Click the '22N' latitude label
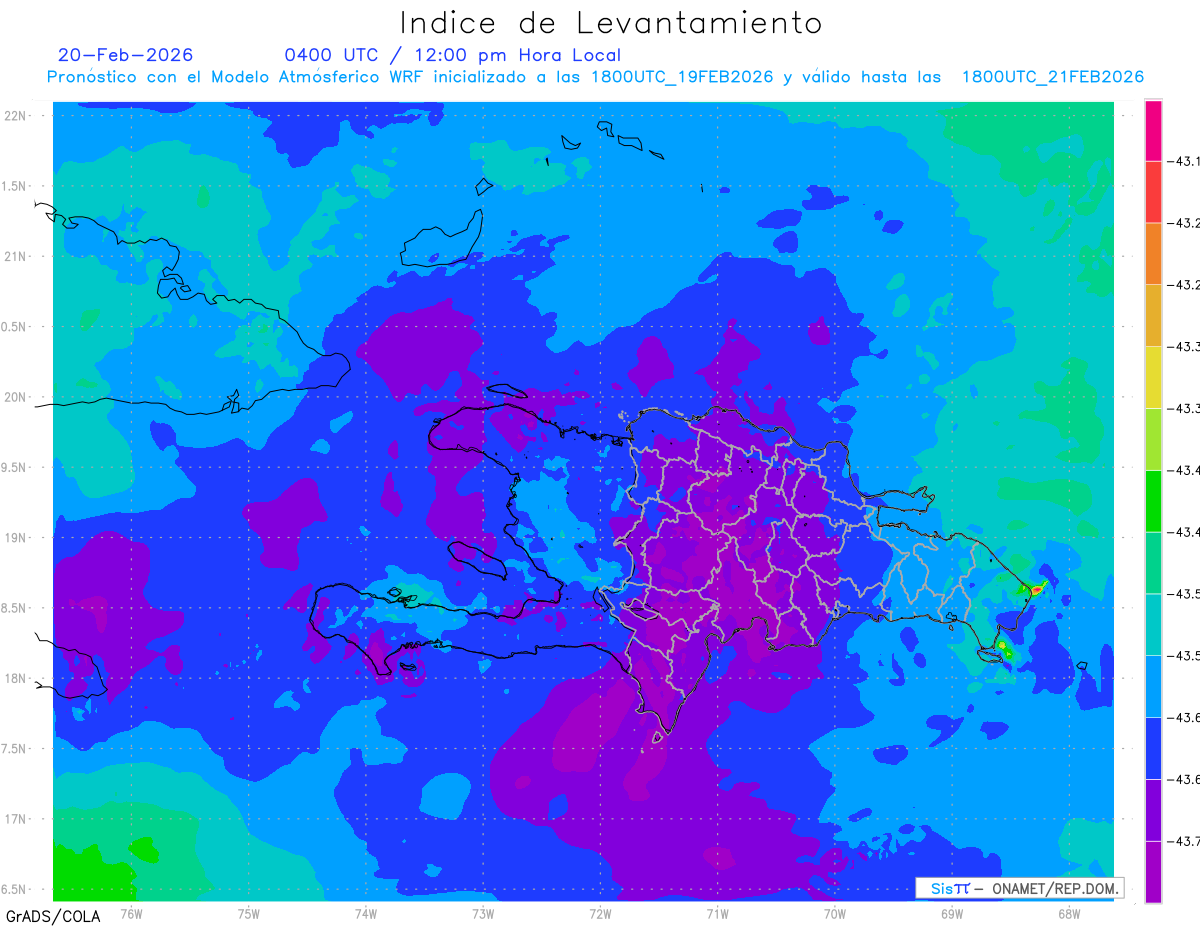Viewport: 1200px width, 927px height. click(15, 115)
